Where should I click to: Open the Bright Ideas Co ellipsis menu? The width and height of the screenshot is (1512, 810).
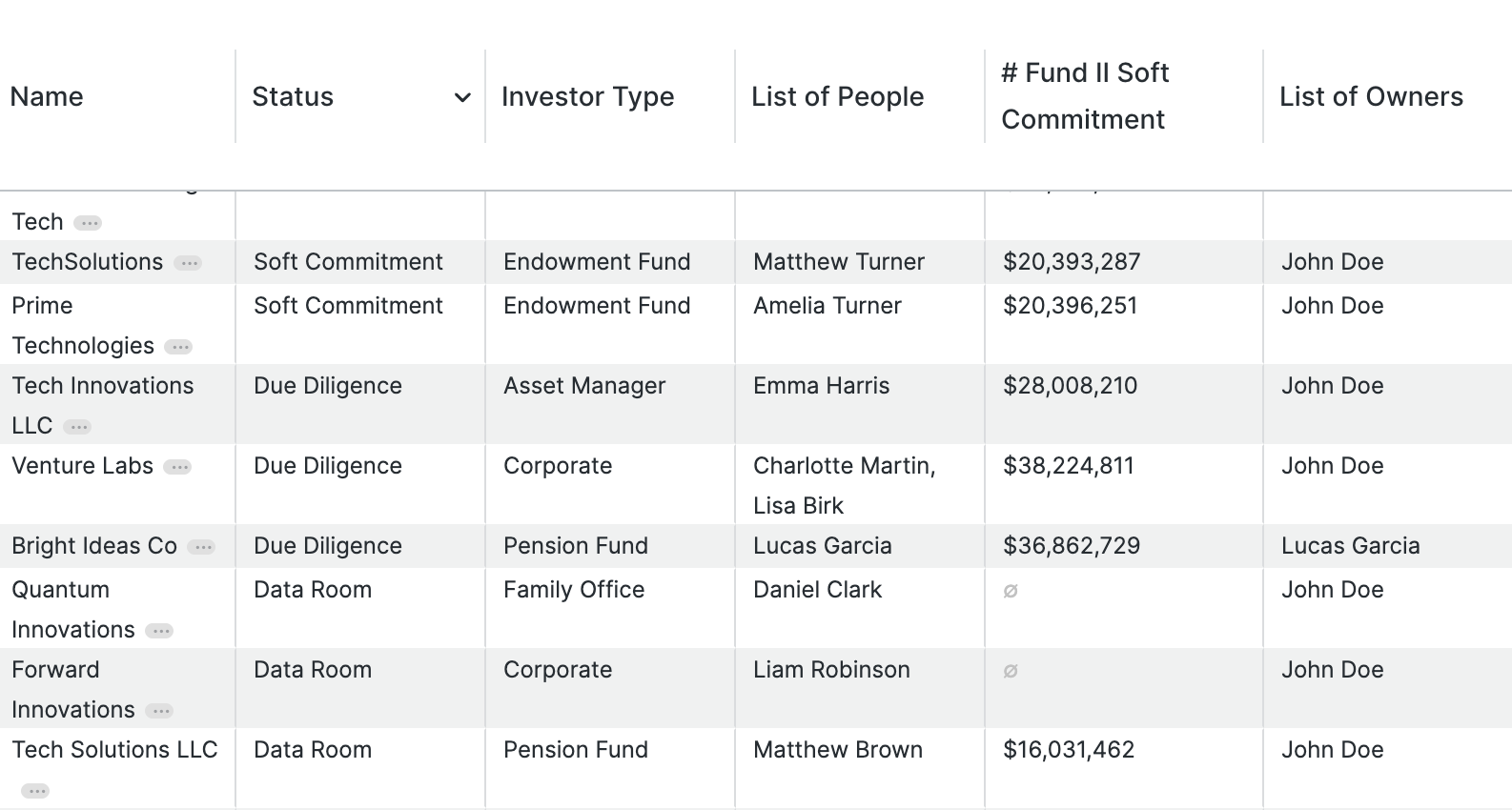(201, 547)
